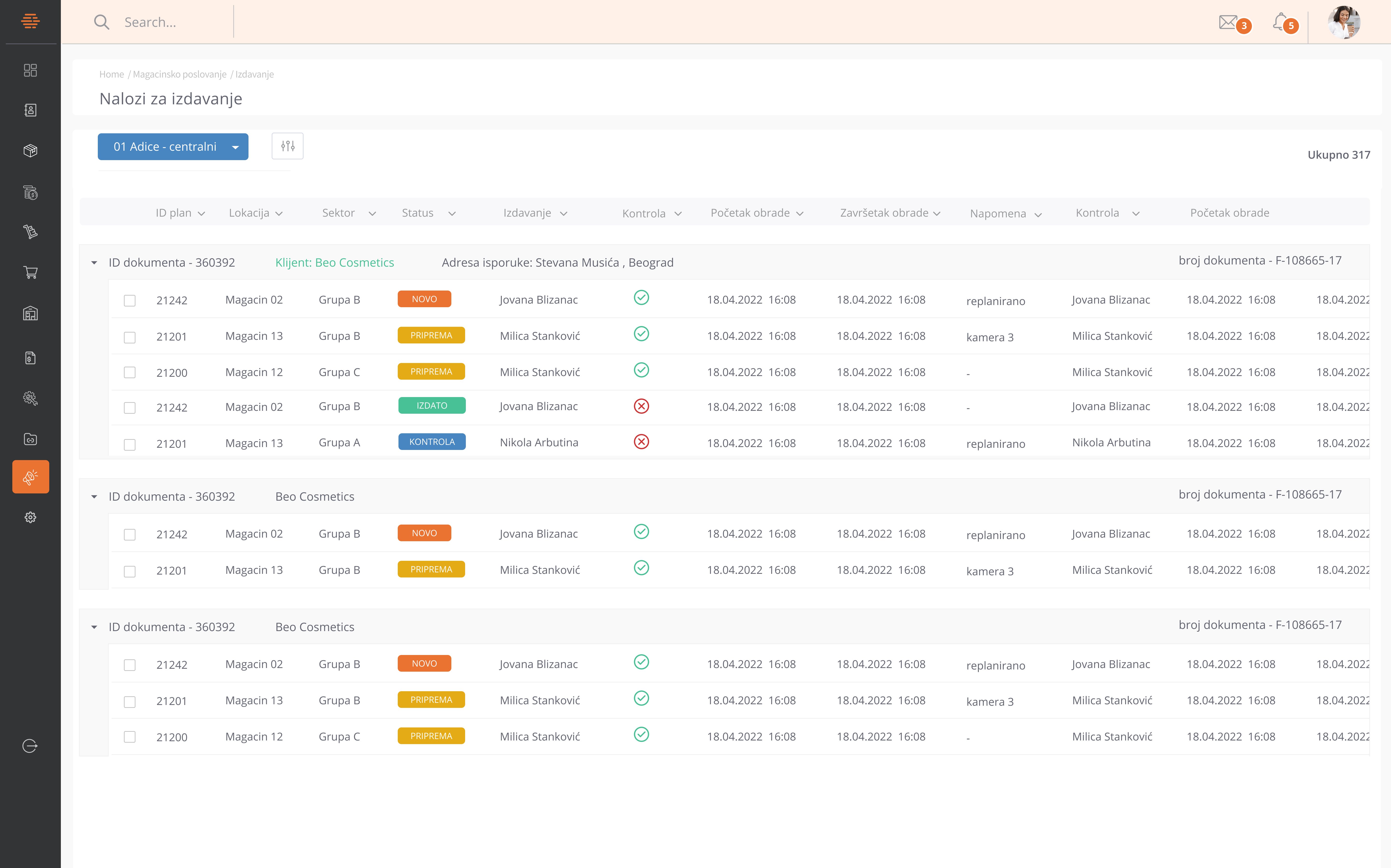Open the hand truck dolly sidebar icon

pyautogui.click(x=30, y=232)
